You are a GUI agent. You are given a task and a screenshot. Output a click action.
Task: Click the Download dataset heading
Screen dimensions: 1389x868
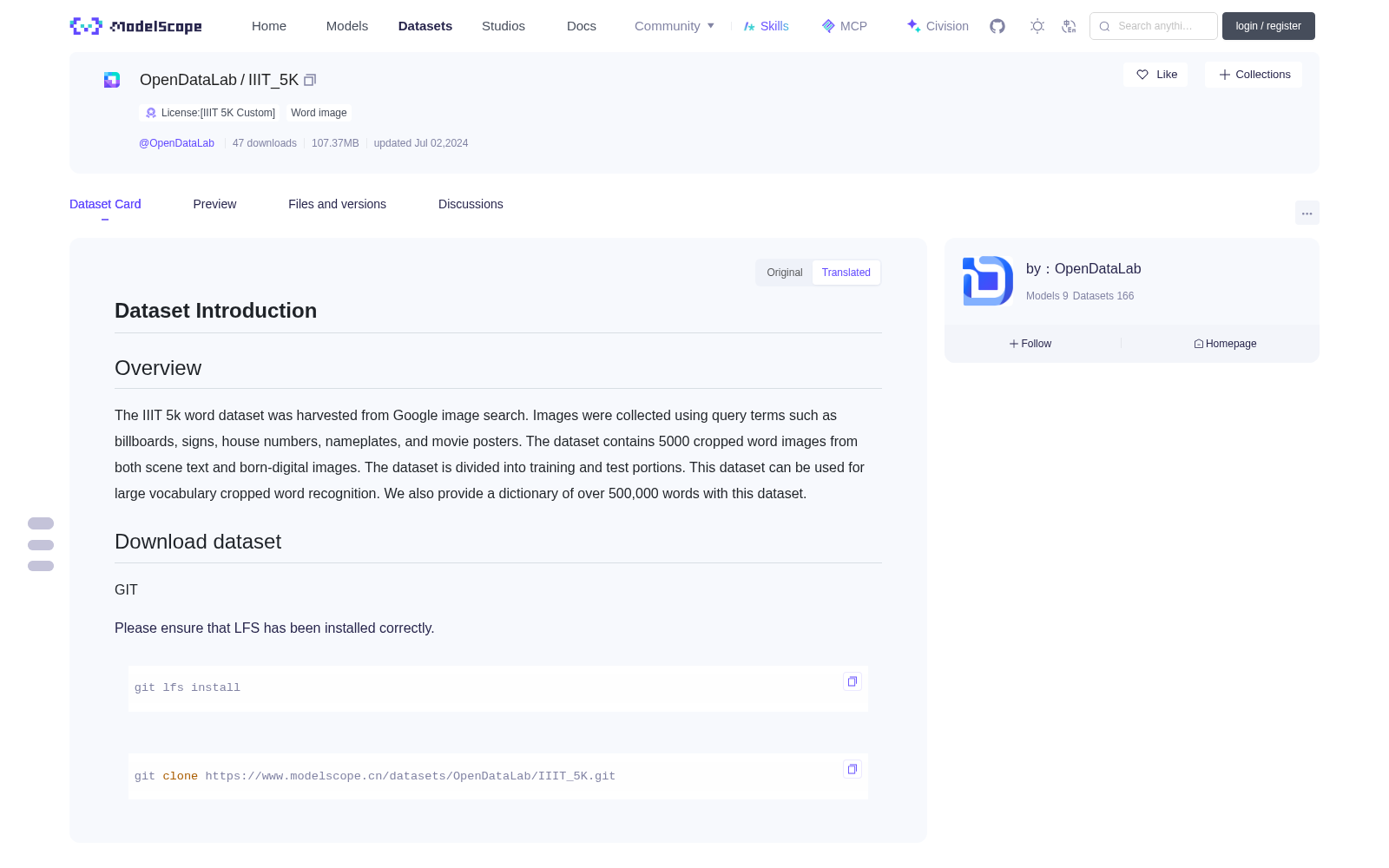pyautogui.click(x=198, y=542)
